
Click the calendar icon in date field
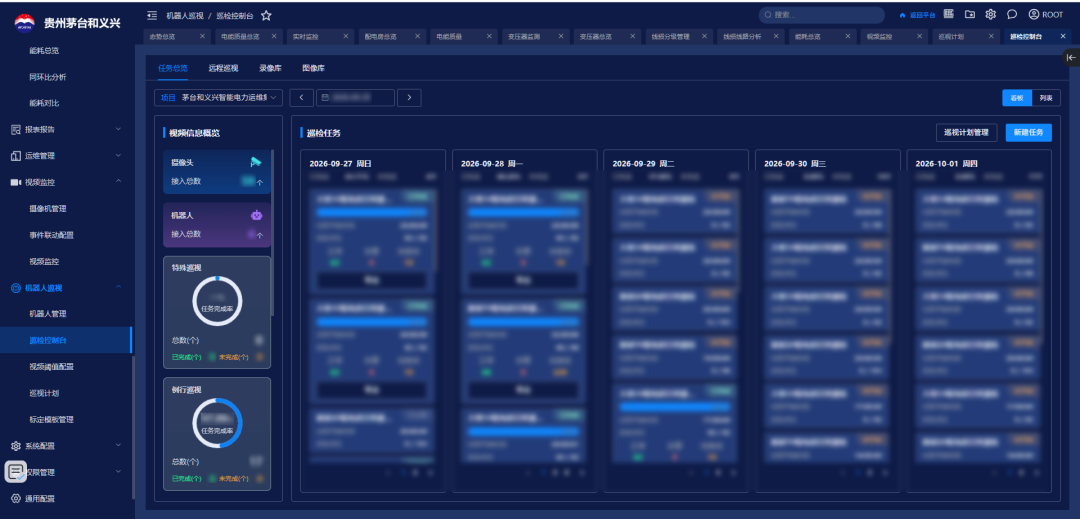tap(325, 98)
